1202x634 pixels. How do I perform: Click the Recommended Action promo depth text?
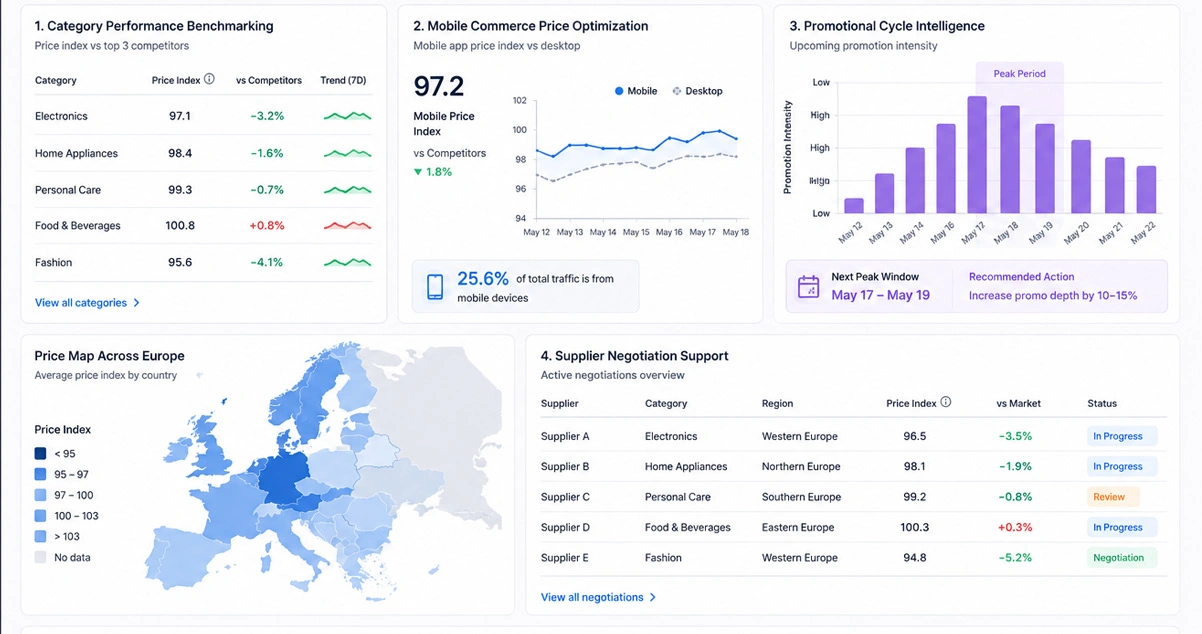point(1053,296)
